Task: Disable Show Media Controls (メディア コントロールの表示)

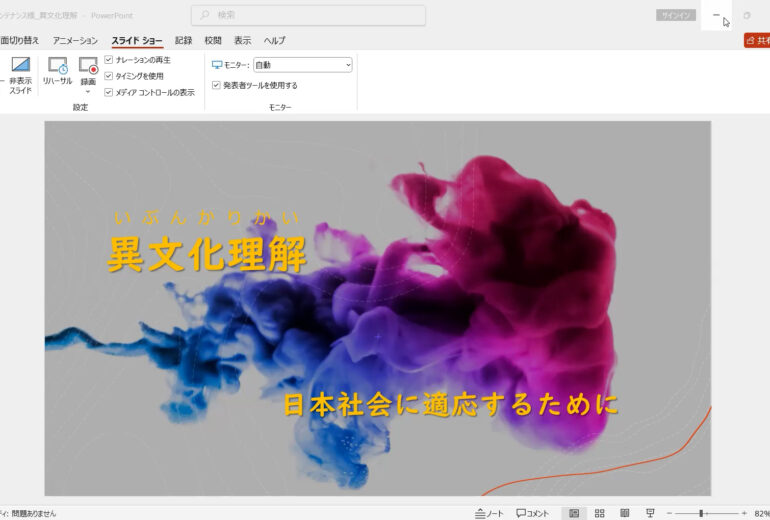Action: point(109,92)
